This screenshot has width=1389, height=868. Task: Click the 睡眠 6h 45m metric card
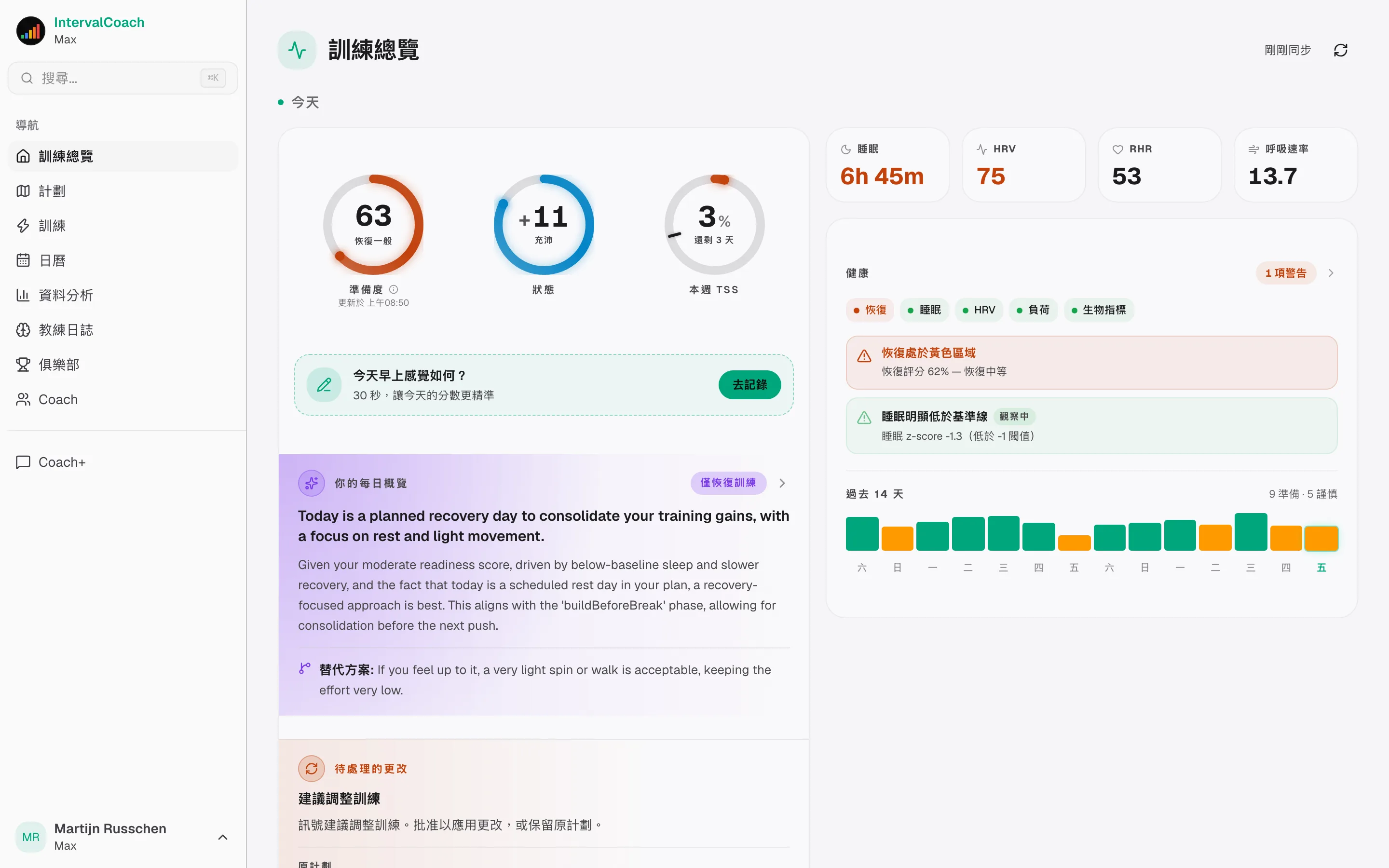pyautogui.click(x=887, y=165)
